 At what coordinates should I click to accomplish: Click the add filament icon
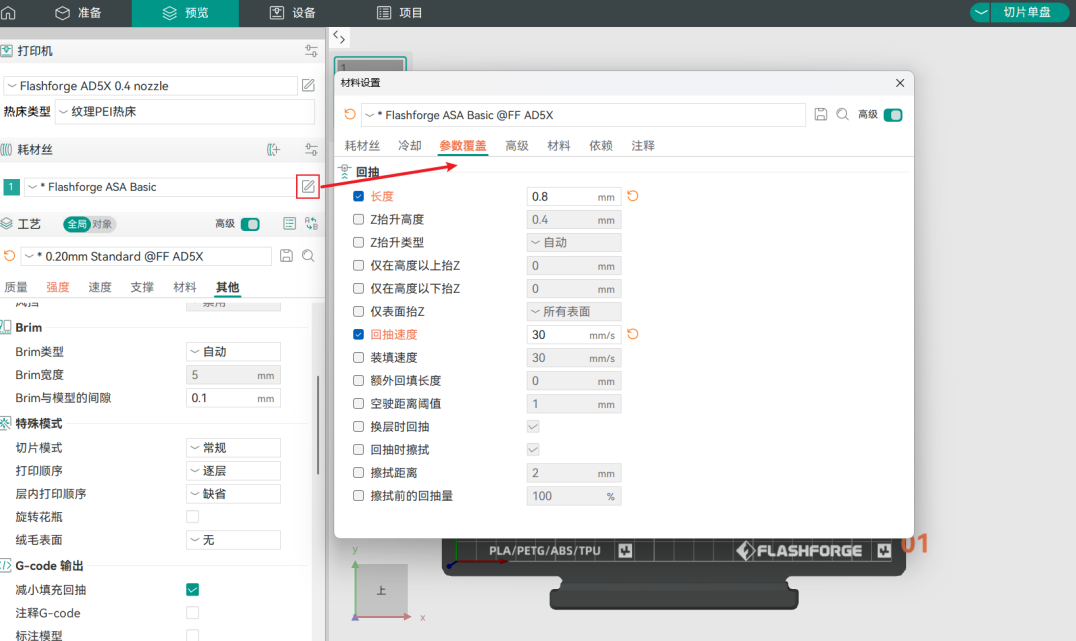click(x=274, y=150)
